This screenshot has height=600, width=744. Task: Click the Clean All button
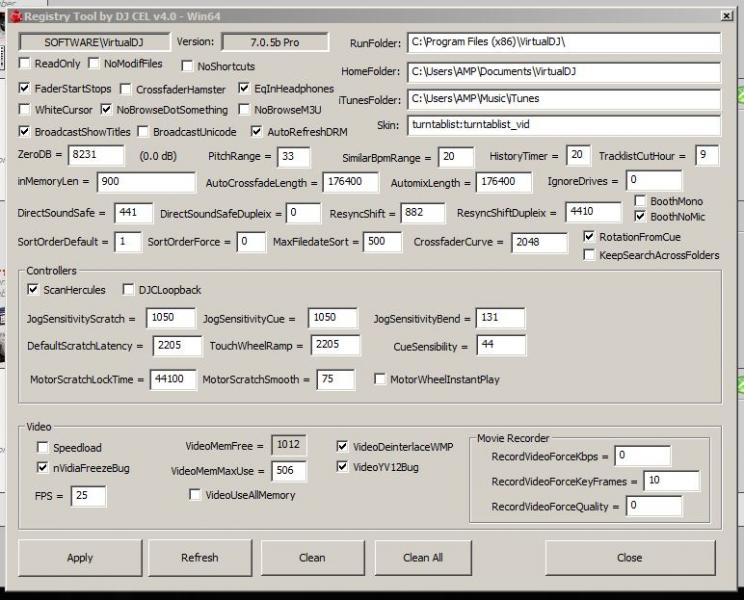(423, 558)
